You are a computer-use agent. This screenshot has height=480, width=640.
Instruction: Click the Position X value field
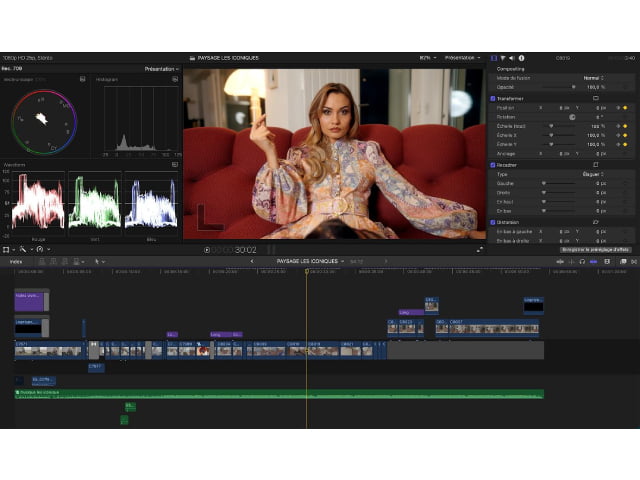(564, 108)
